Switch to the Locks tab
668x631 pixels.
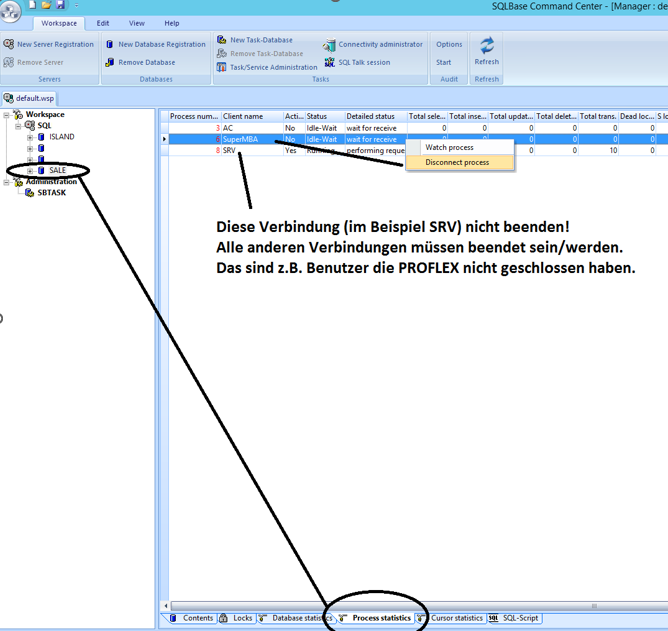242,618
